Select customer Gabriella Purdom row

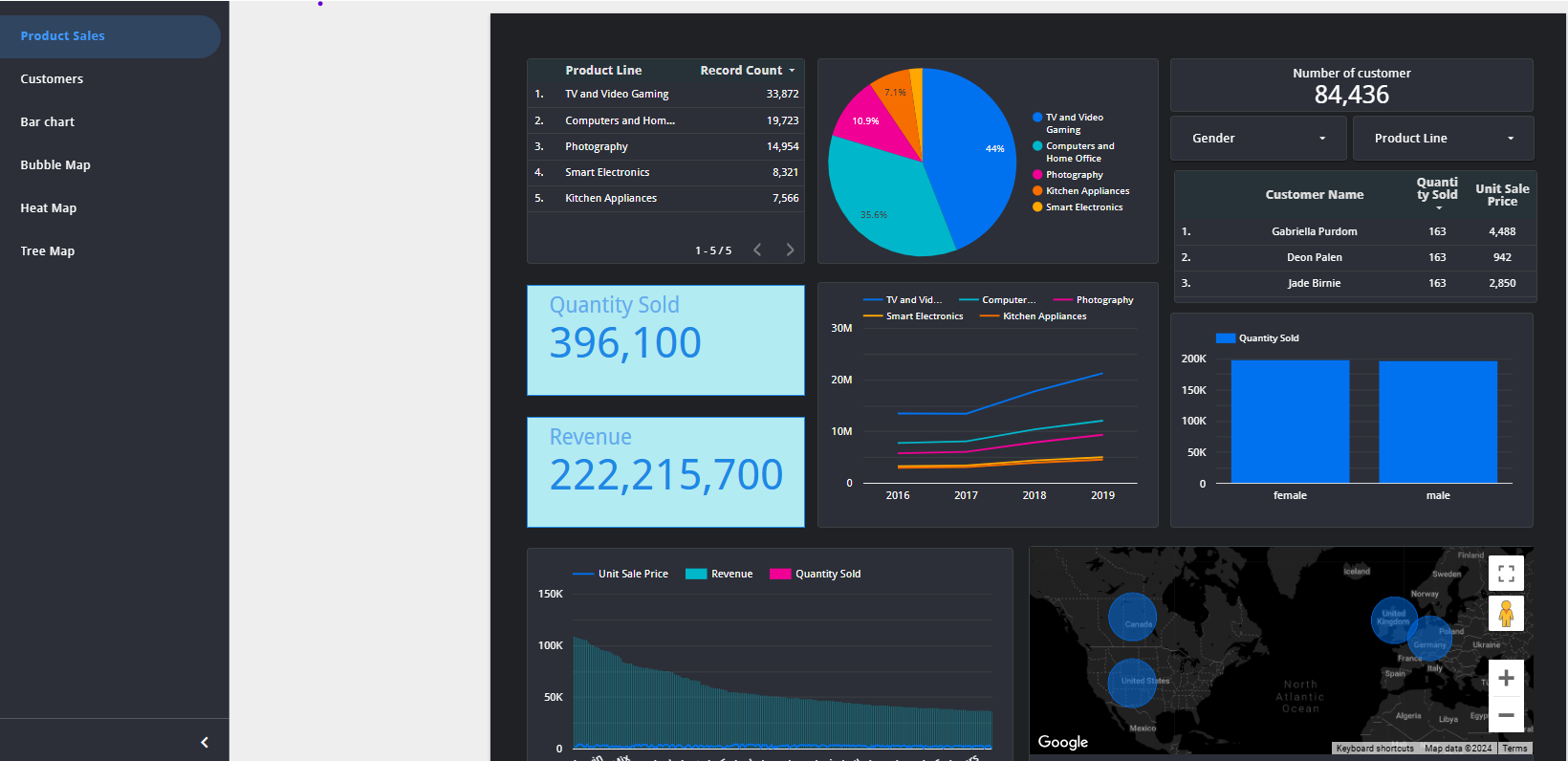(x=1354, y=231)
